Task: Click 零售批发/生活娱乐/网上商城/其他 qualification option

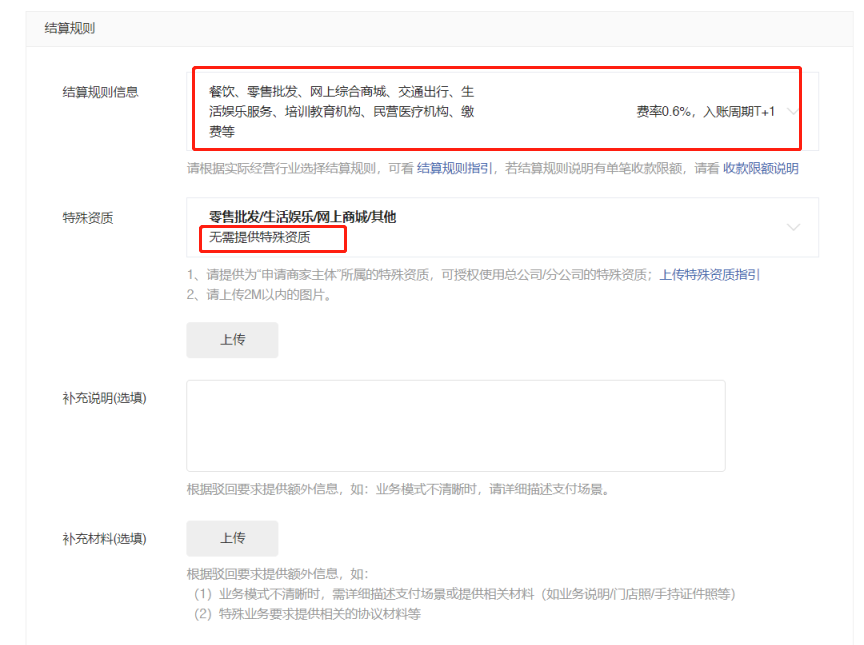Action: pos(302,217)
